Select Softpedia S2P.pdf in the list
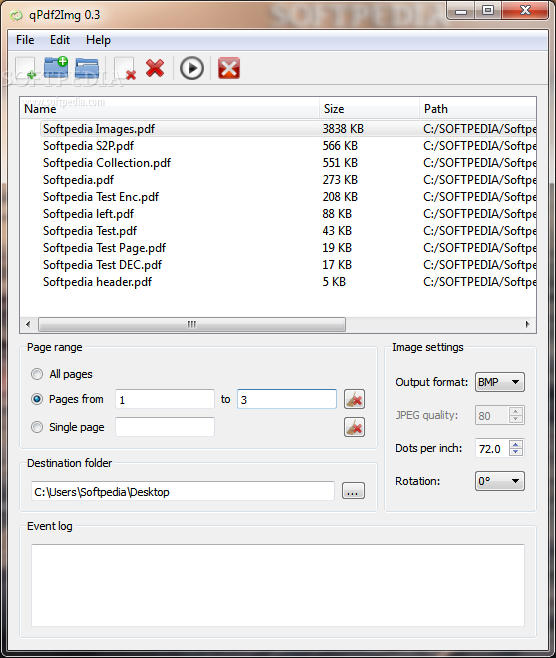The width and height of the screenshot is (556, 658). point(88,146)
